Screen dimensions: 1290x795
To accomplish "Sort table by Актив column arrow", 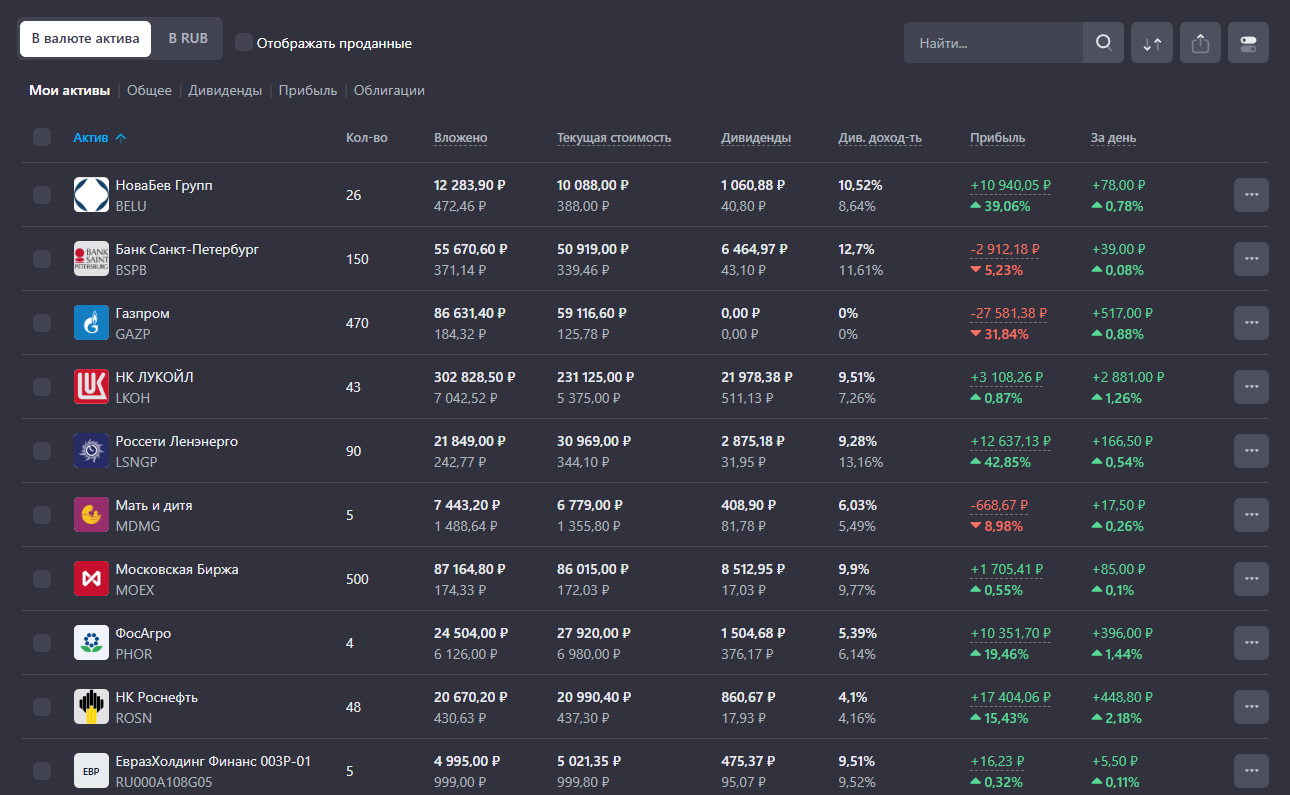I will pos(121,138).
